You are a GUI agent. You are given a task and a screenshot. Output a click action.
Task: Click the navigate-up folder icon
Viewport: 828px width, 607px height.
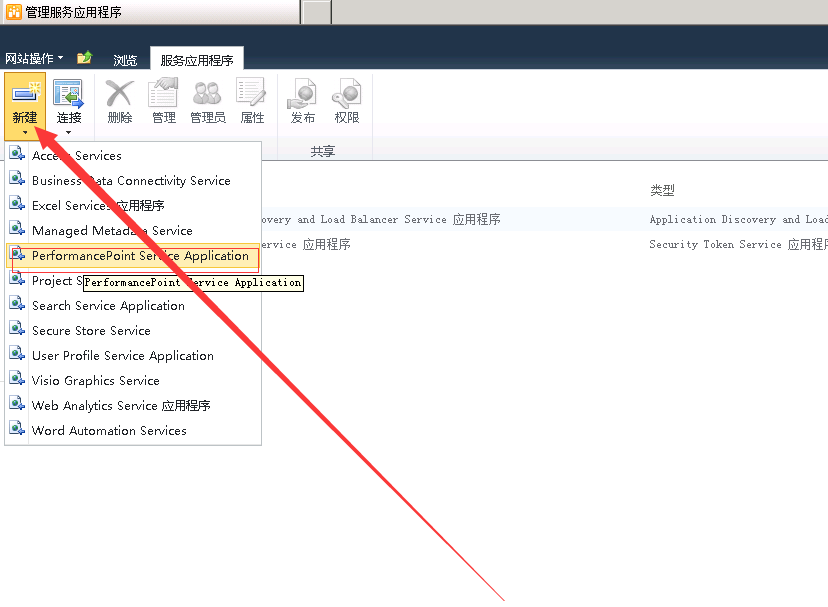84,58
